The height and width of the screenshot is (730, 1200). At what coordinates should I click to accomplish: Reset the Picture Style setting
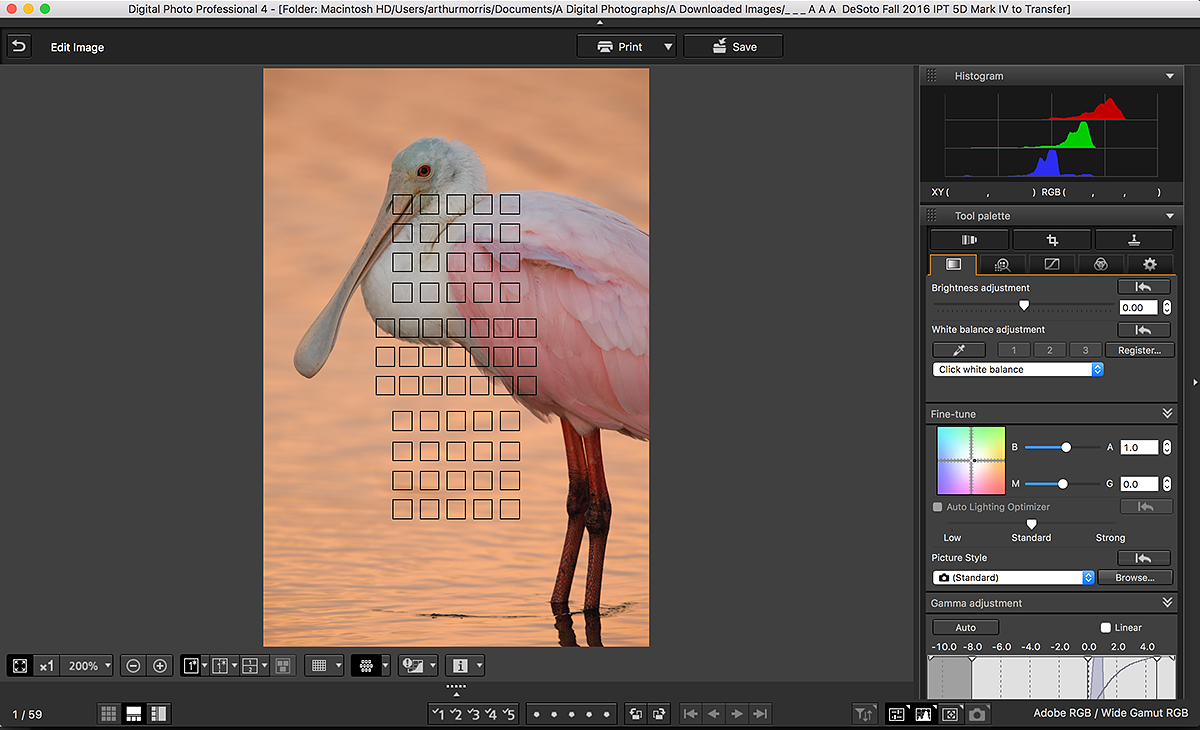pos(1144,558)
